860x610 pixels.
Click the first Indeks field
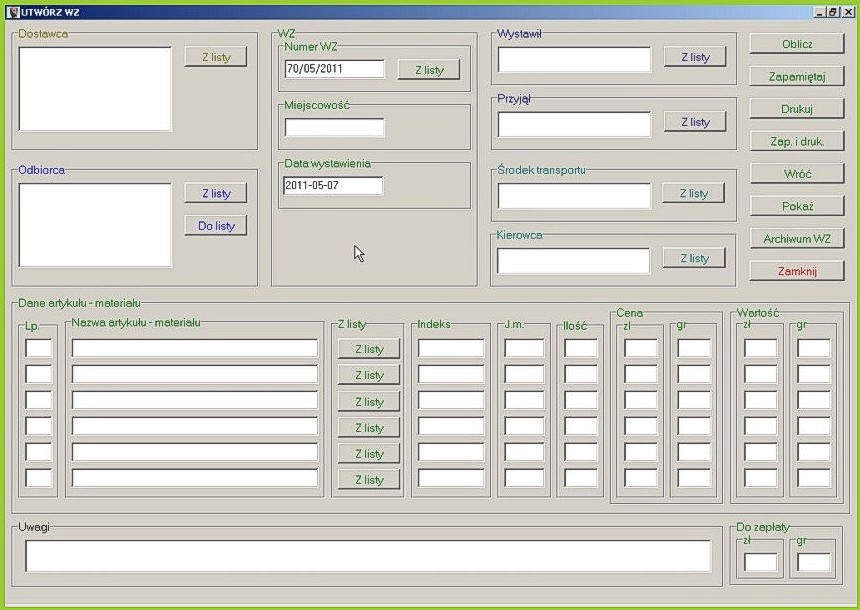pos(451,348)
